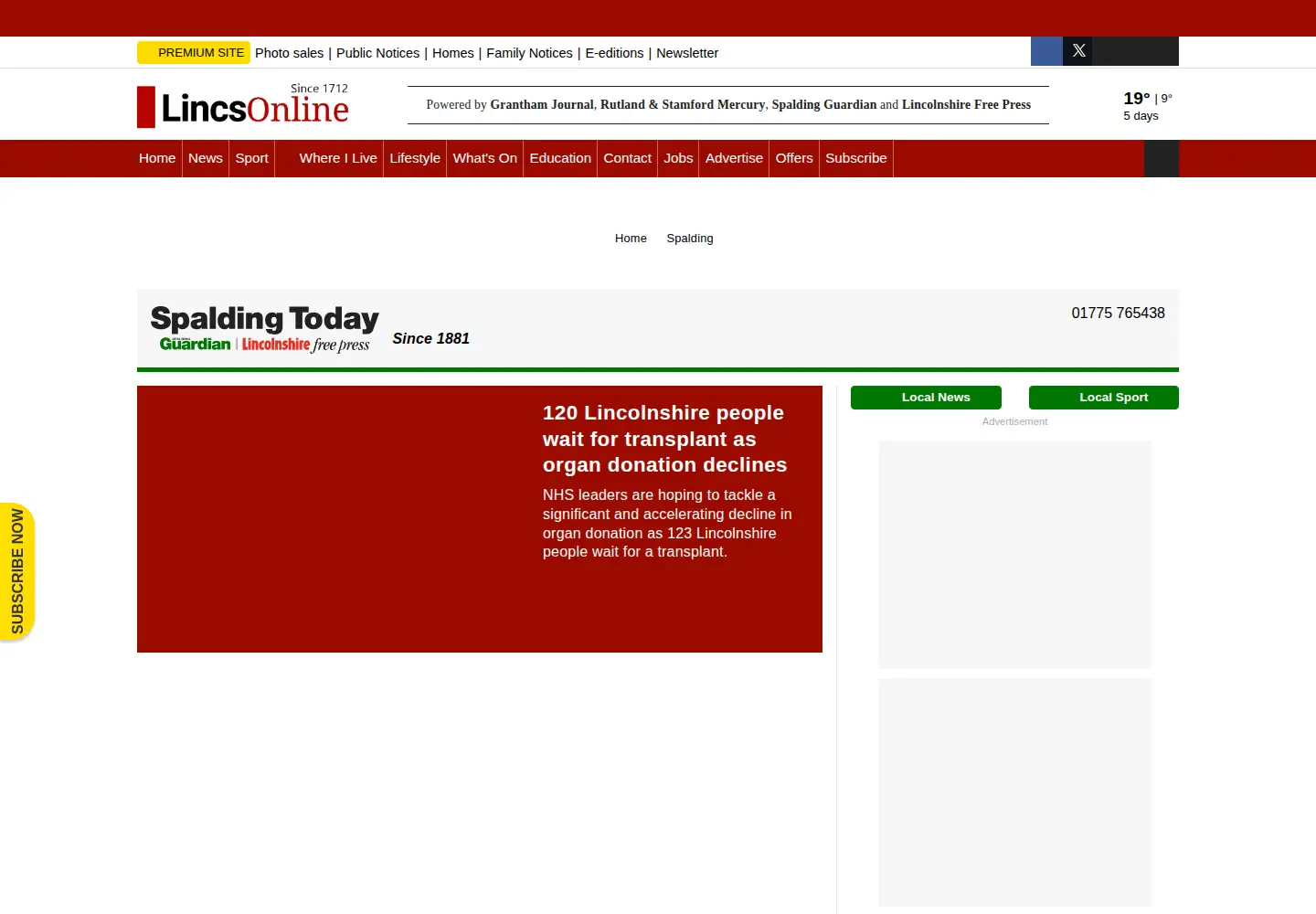1316x914 pixels.
Task: Open the Homes link in top bar
Action: point(453,53)
